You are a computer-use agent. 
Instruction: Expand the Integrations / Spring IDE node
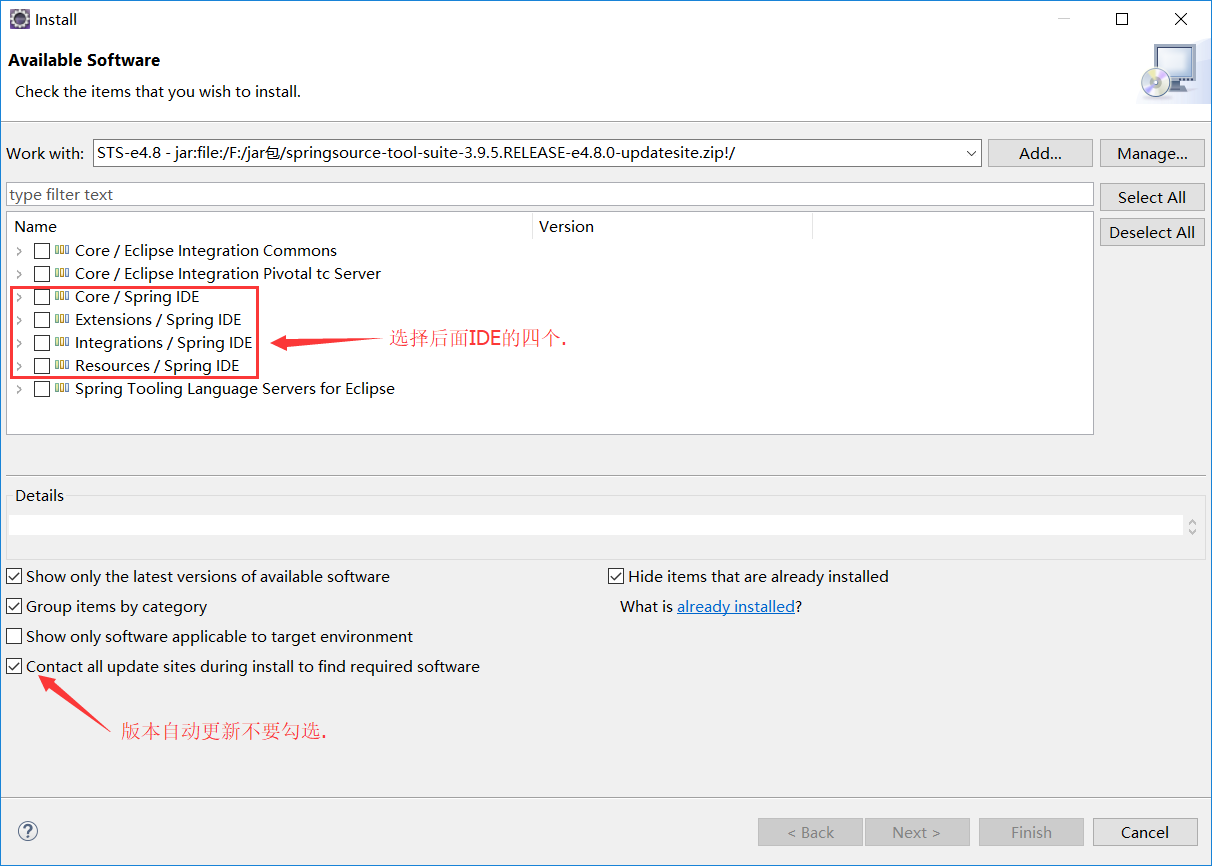click(19, 343)
